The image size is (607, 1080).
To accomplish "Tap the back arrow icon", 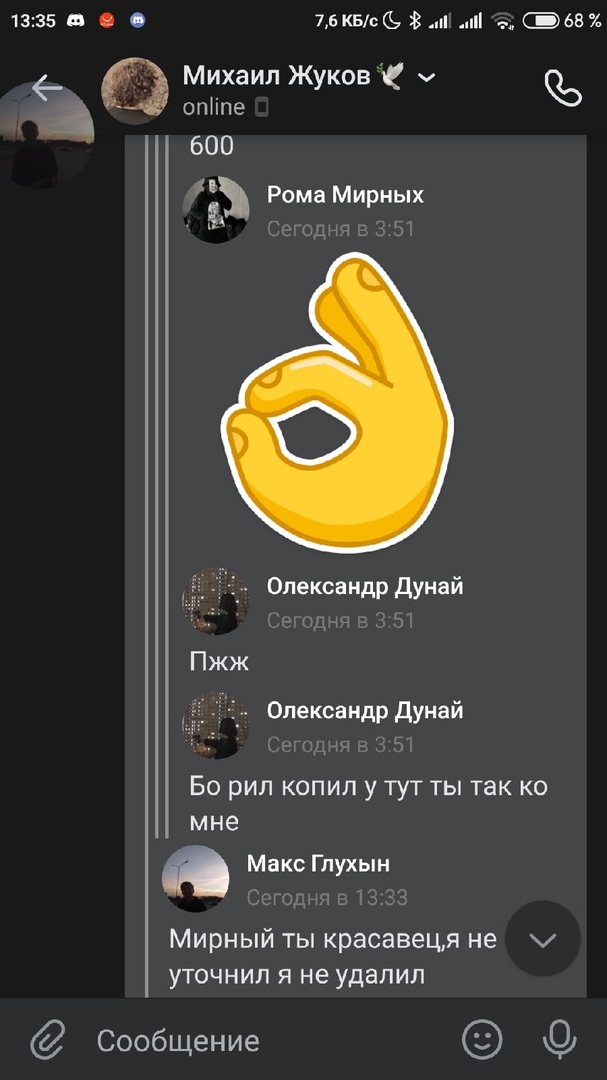I will click(46, 88).
